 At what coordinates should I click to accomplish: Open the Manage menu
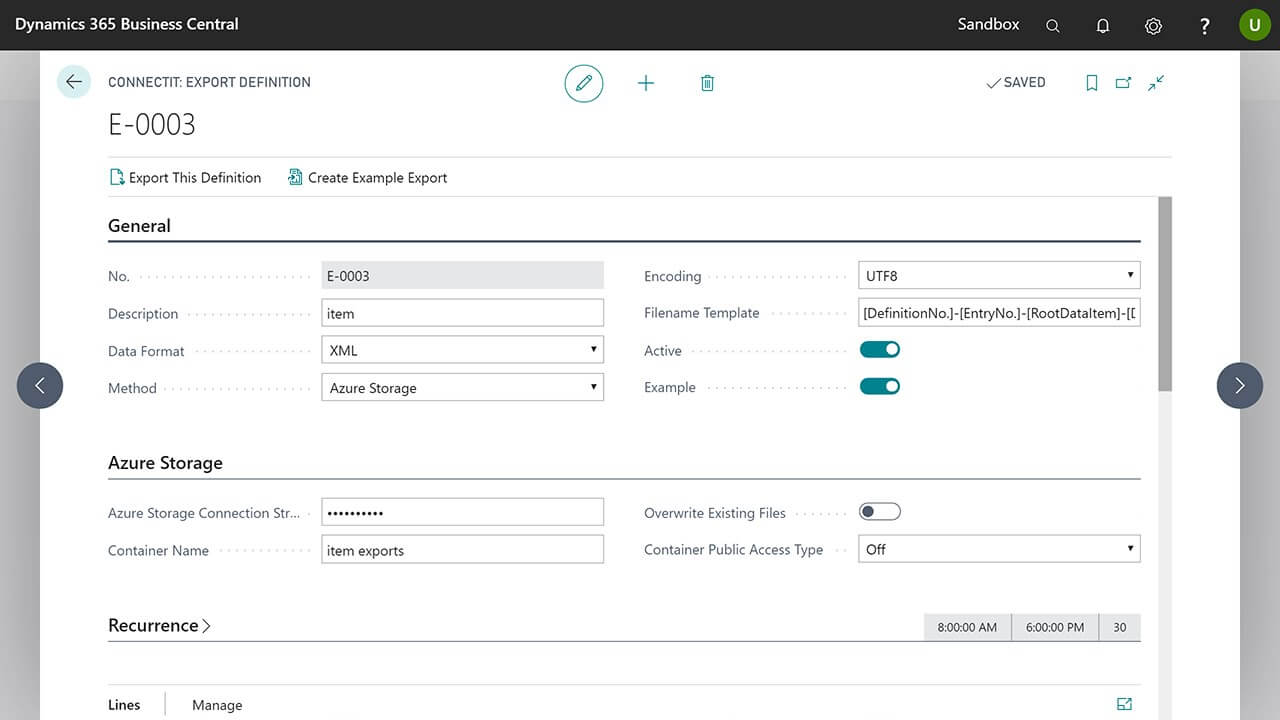[217, 705]
